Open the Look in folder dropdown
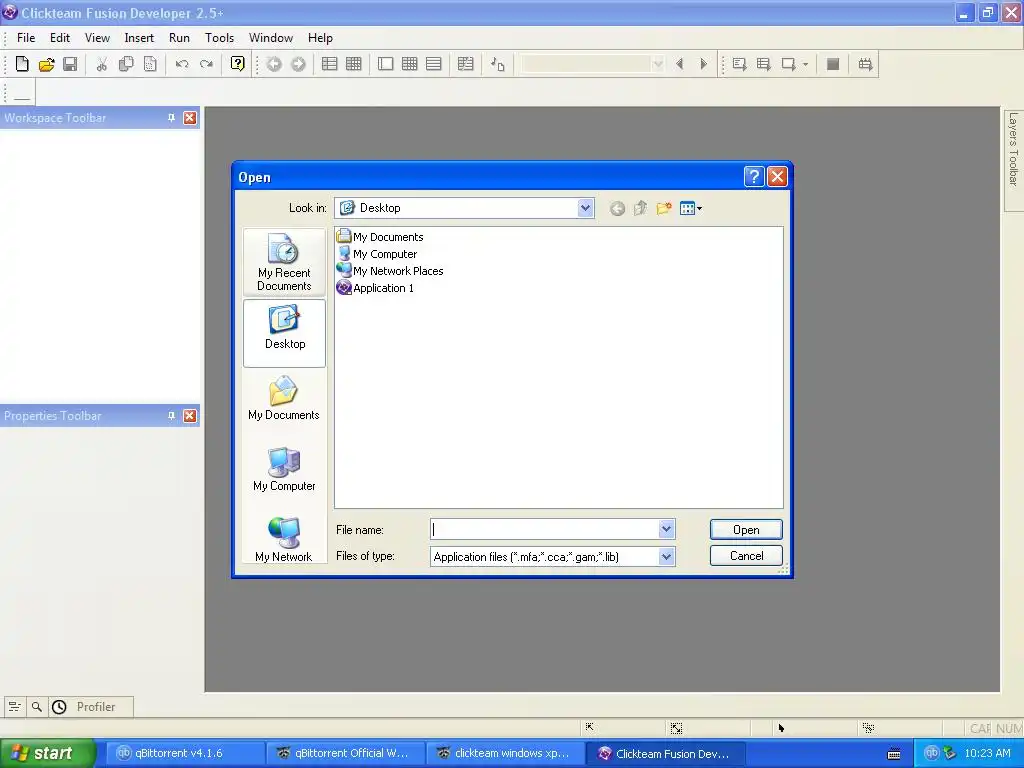Image resolution: width=1024 pixels, height=768 pixels. pos(585,208)
